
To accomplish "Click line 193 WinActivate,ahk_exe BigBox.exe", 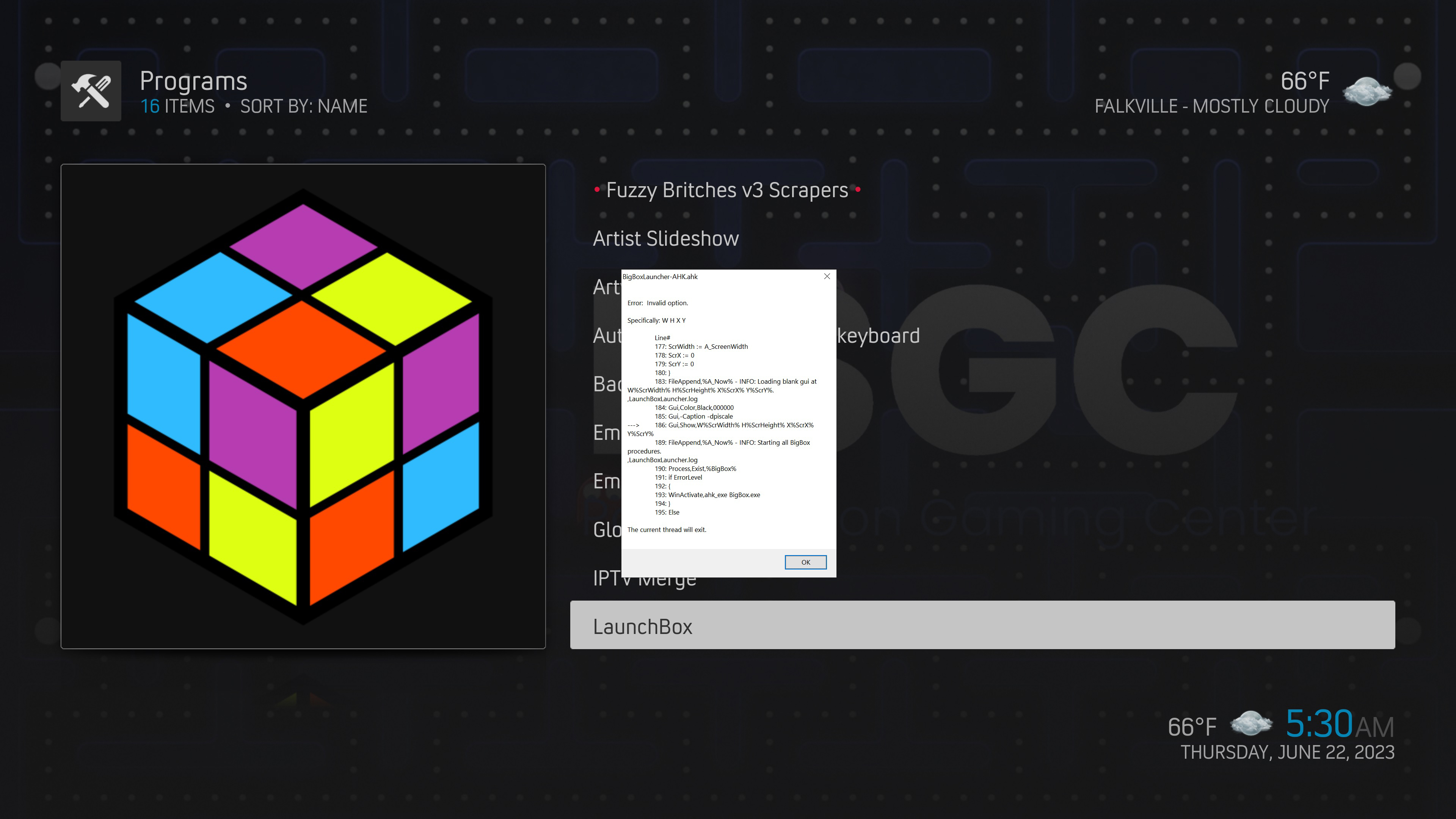I will point(708,494).
